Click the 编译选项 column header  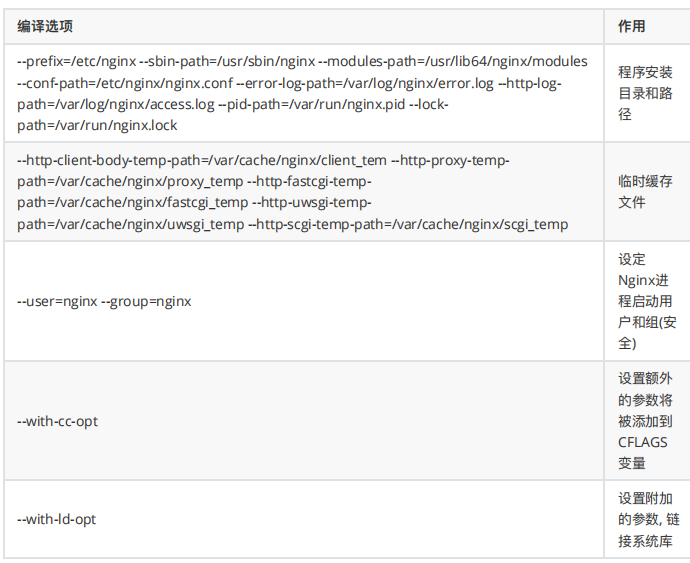click(45, 26)
